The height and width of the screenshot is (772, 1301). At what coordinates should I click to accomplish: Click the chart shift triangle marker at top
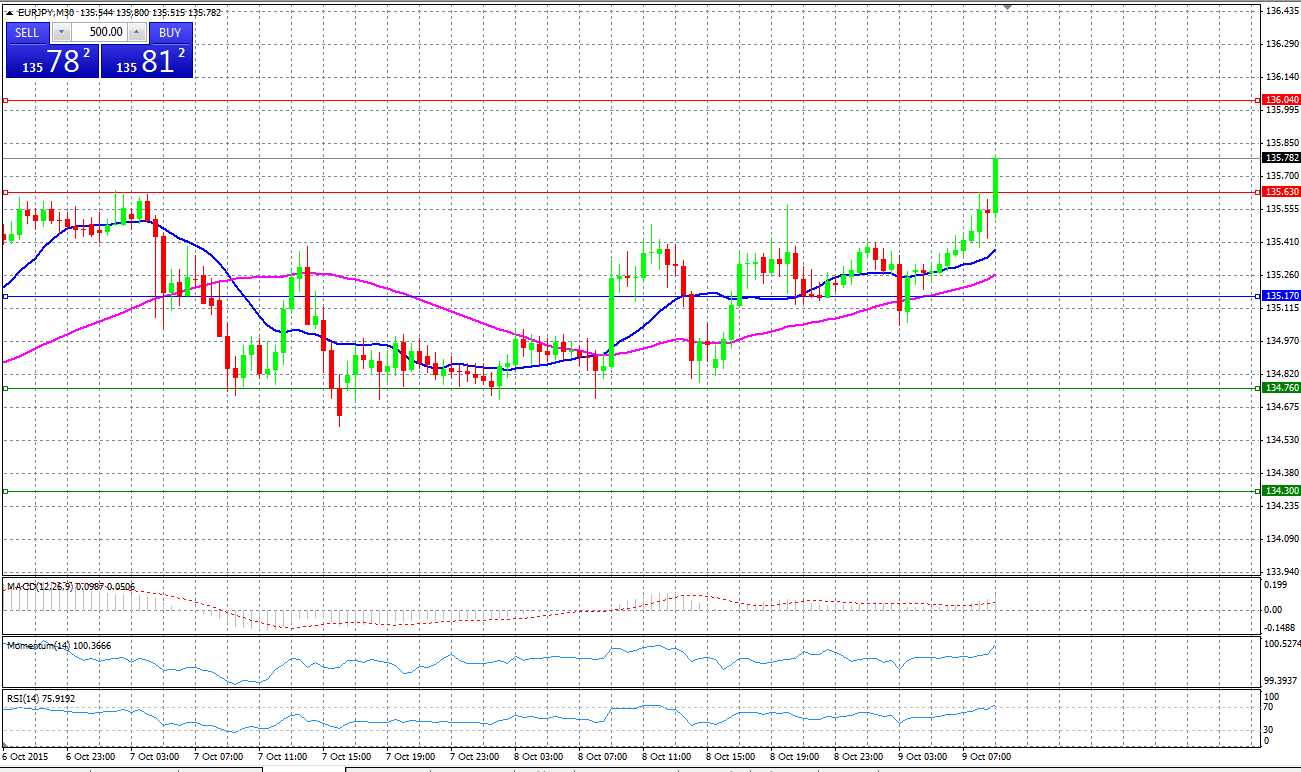coord(1008,7)
